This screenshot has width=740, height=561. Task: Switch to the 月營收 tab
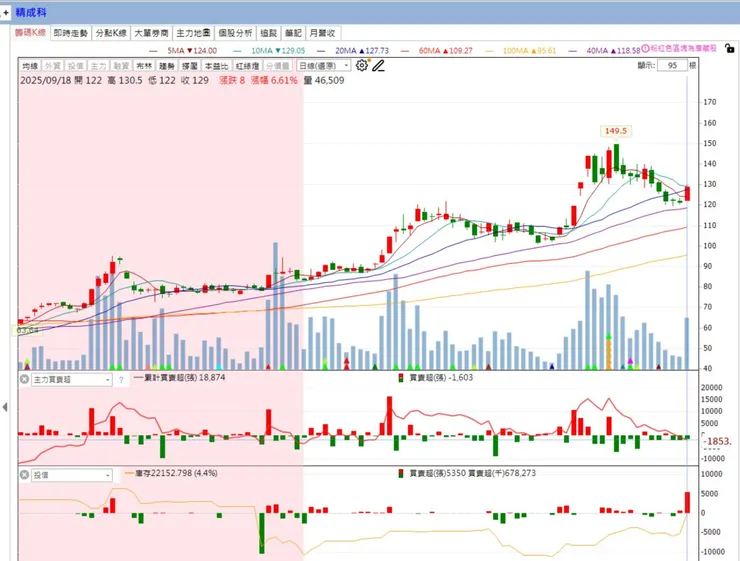point(323,33)
